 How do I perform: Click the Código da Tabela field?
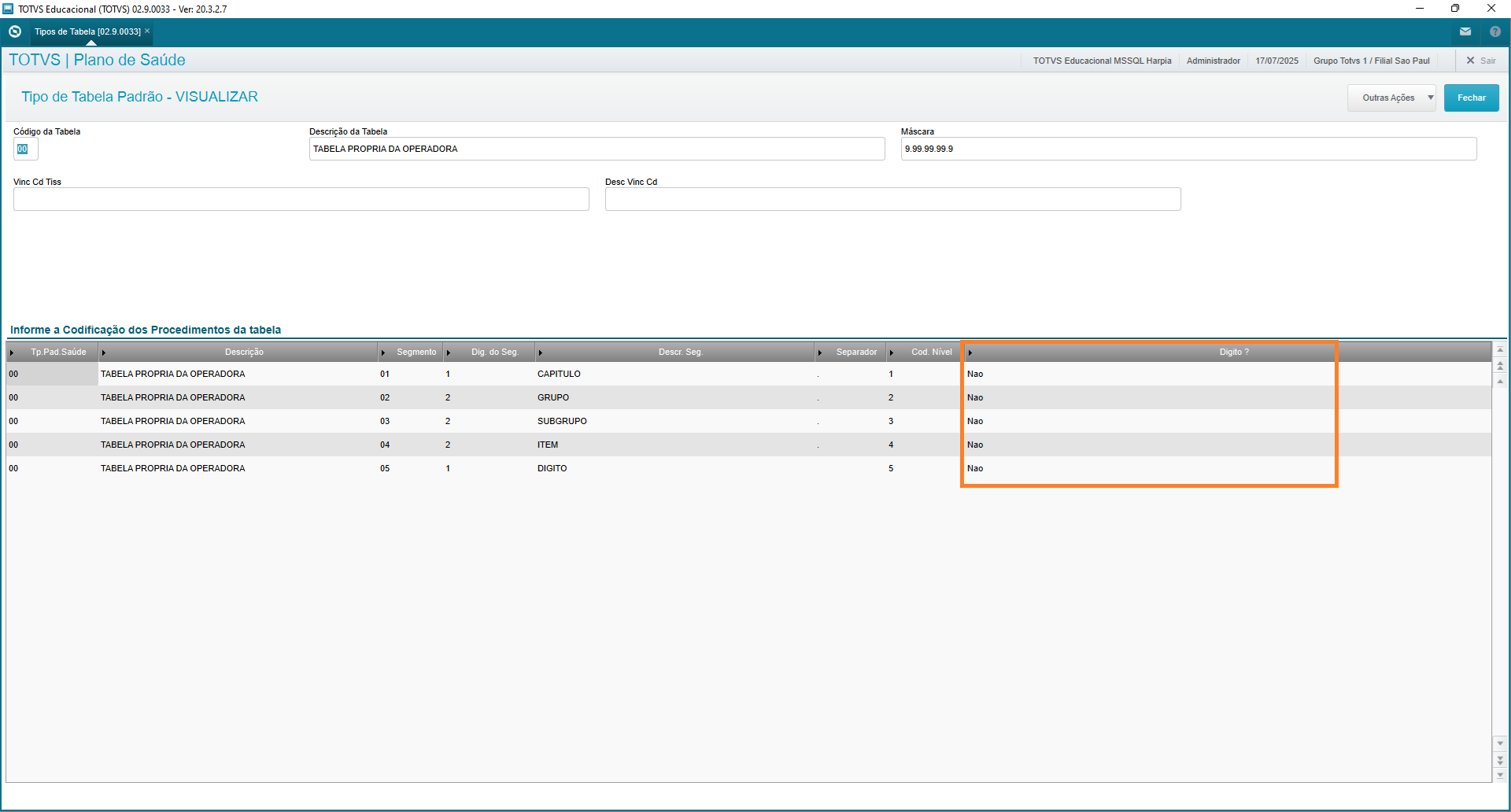pyautogui.click(x=25, y=149)
